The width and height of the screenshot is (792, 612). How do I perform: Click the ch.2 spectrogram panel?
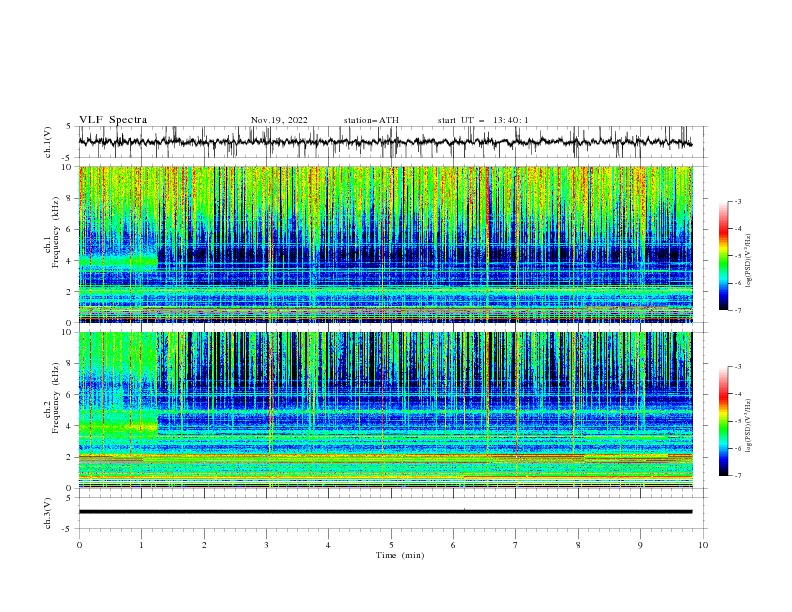pyautogui.click(x=386, y=410)
